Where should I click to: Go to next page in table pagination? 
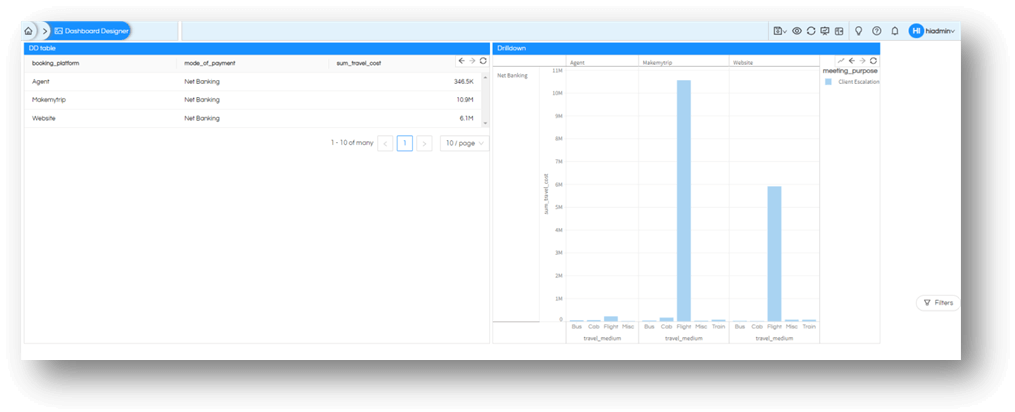[x=424, y=143]
